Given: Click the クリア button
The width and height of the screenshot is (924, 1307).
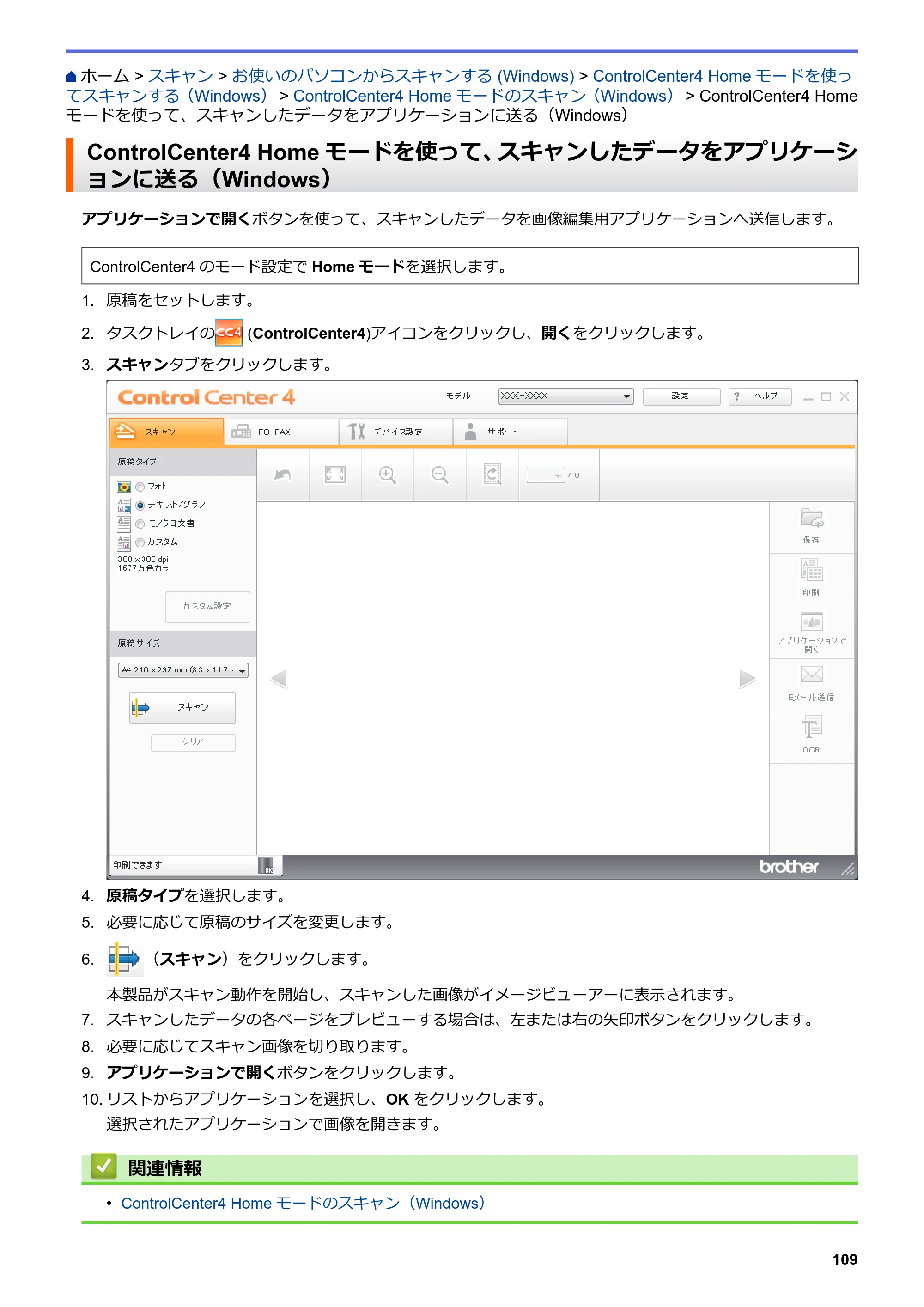Looking at the screenshot, I should click(193, 742).
